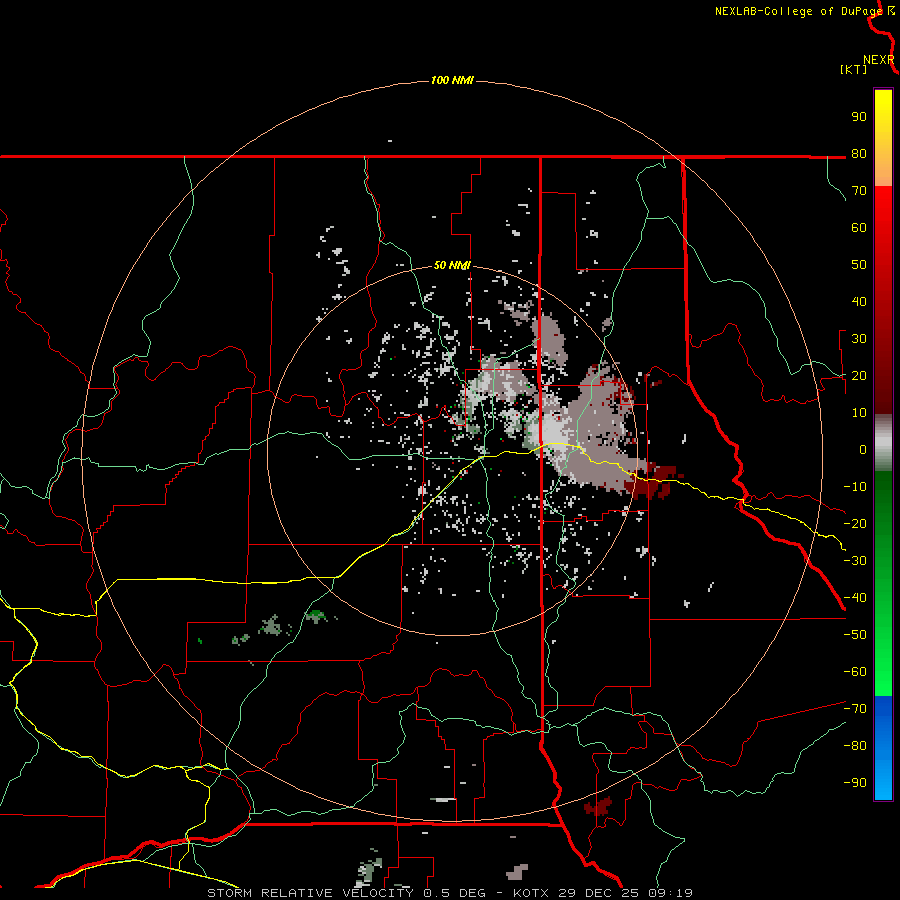Click the -30 value on velocity scale
Image resolution: width=900 pixels, height=900 pixels.
pyautogui.click(x=855, y=561)
